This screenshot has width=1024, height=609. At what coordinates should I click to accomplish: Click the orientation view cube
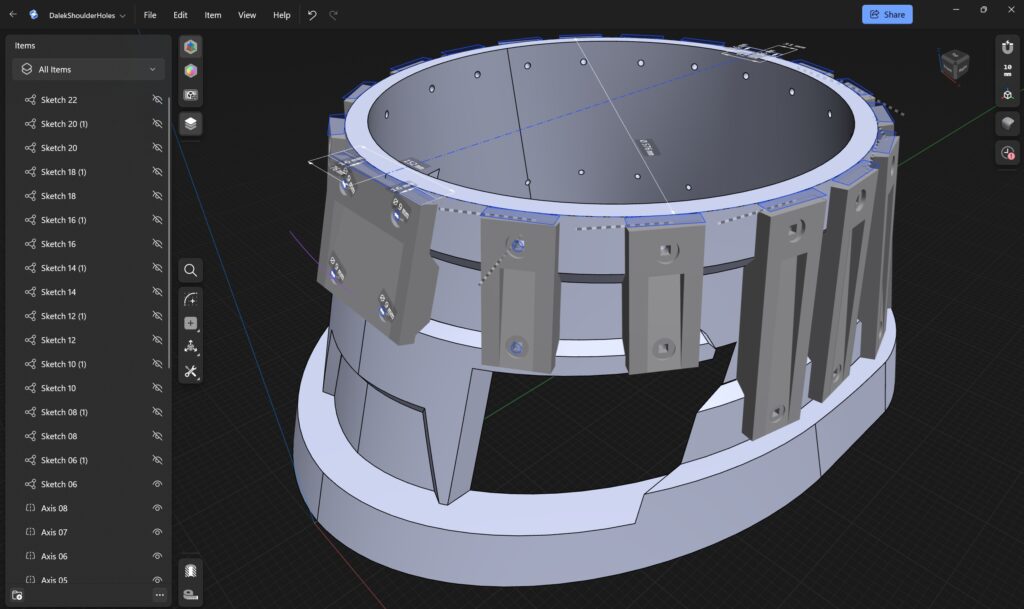pyautogui.click(x=954, y=65)
